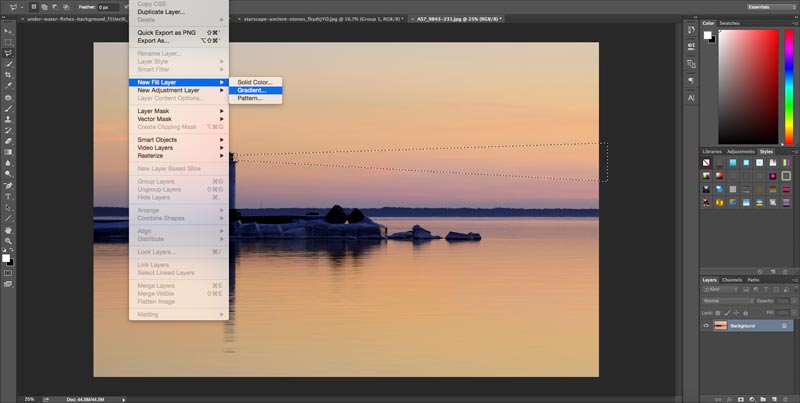
Task: Hide the Background layer visibility eye
Action: point(706,325)
